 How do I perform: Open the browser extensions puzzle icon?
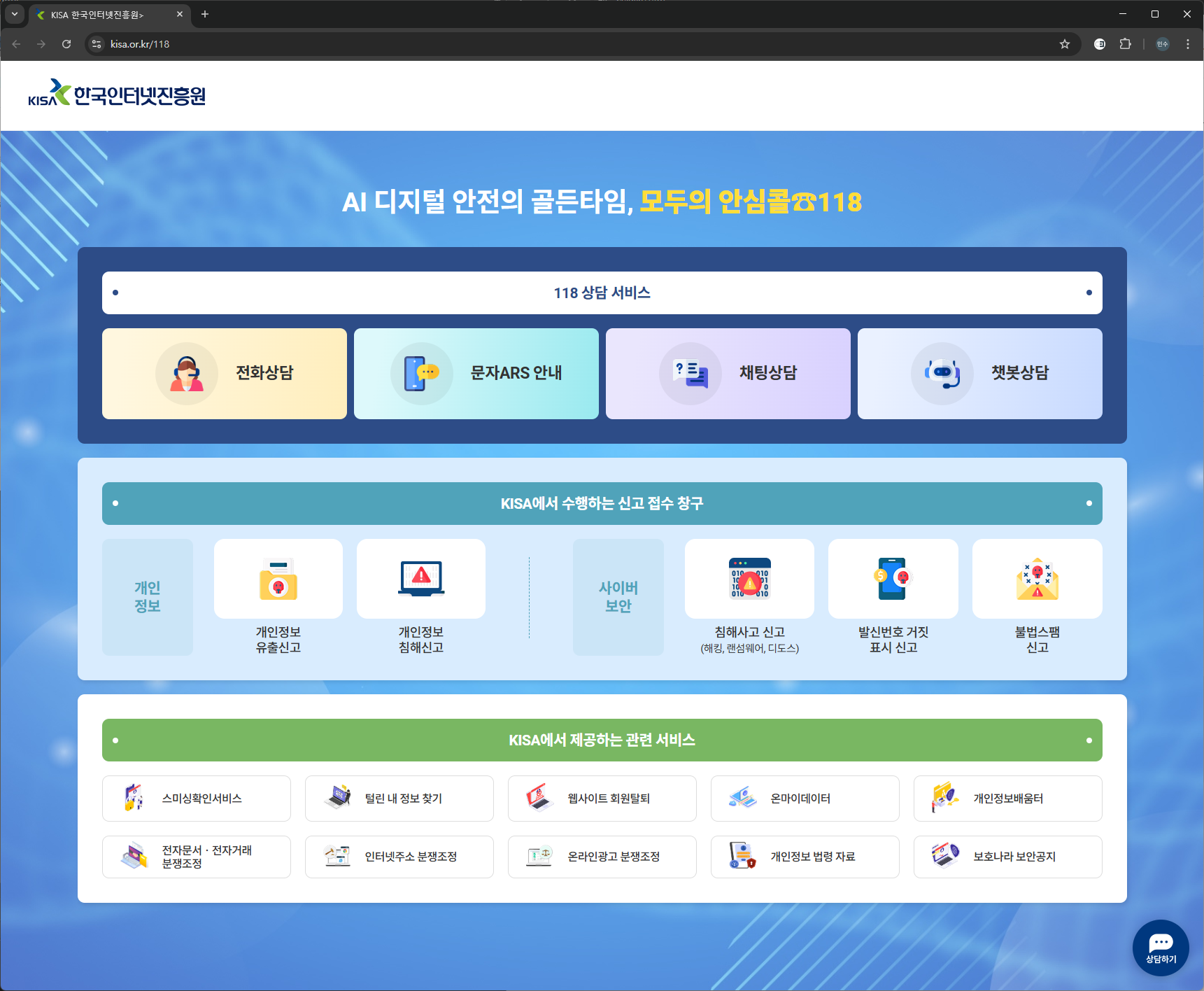(x=1125, y=44)
